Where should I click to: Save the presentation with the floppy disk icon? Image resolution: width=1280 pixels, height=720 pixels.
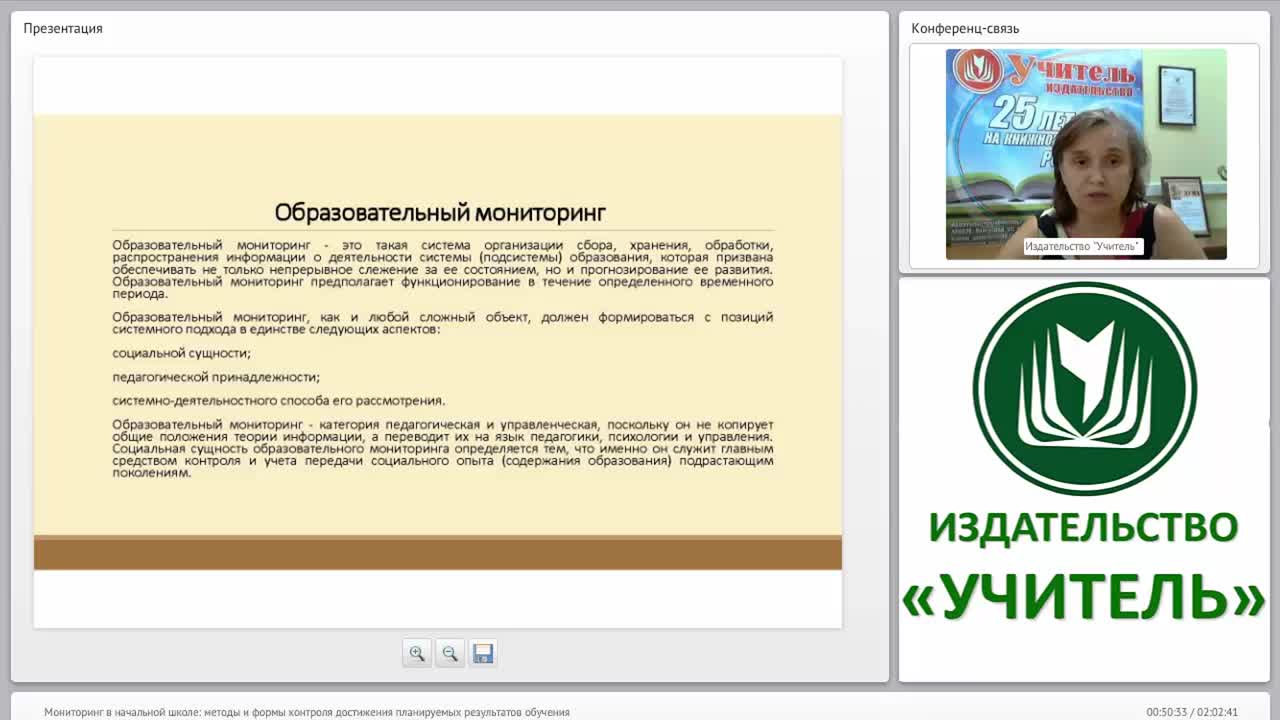[x=483, y=653]
